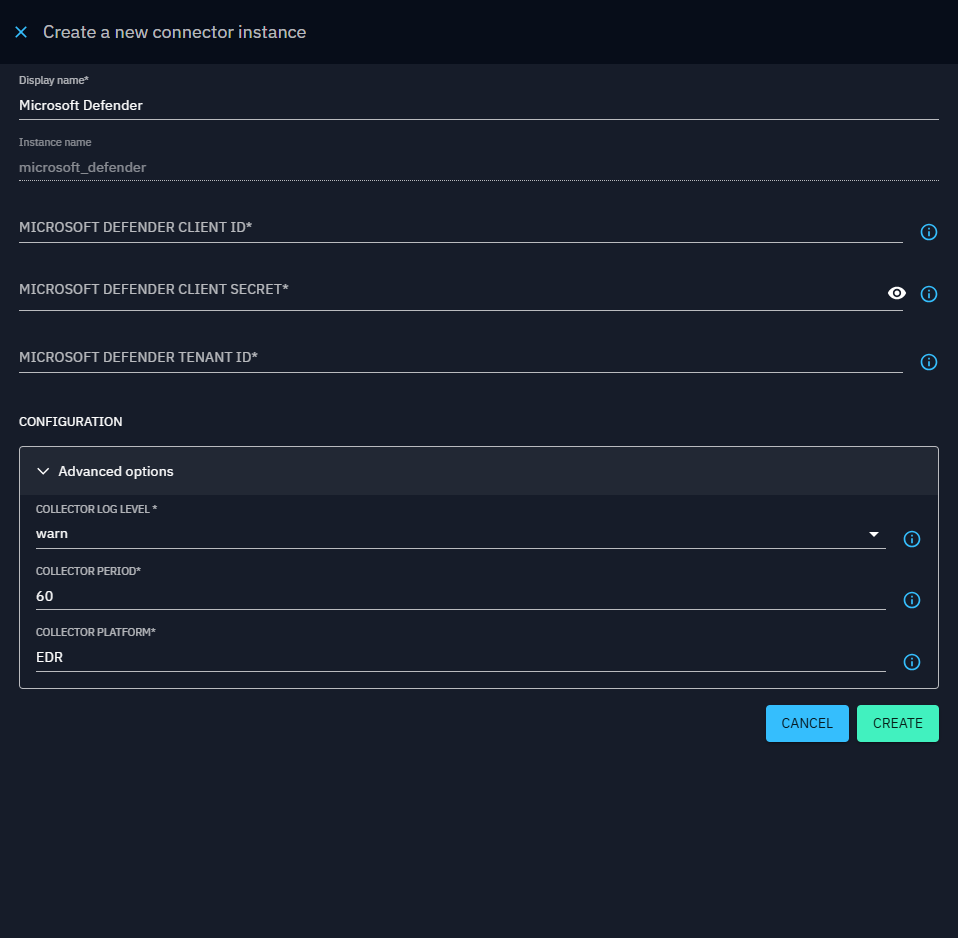Close the new connector instance dialog
958x938 pixels.
(x=21, y=32)
